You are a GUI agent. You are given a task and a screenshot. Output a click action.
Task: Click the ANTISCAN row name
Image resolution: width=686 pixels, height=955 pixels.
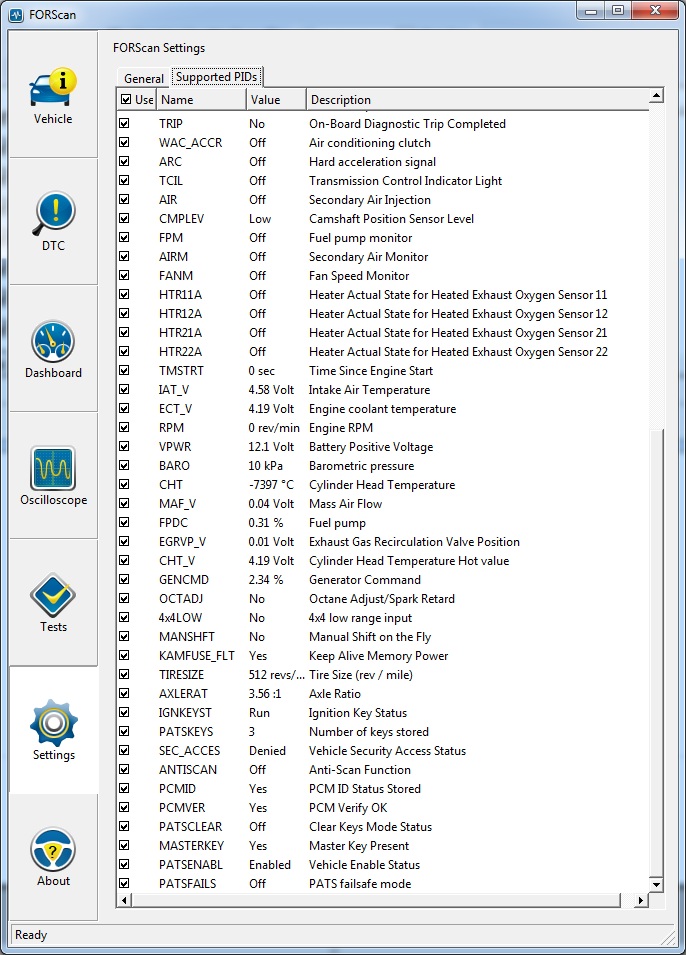point(188,769)
